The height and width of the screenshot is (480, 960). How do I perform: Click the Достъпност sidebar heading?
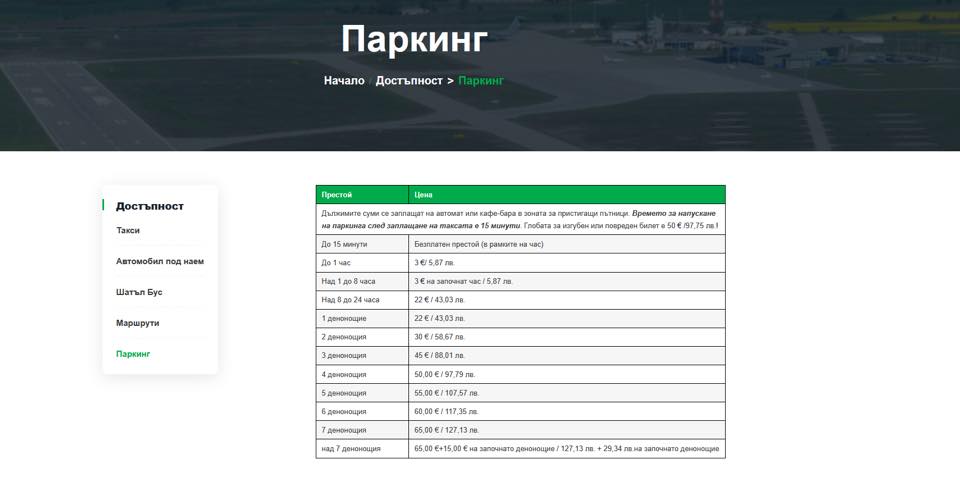(150, 206)
